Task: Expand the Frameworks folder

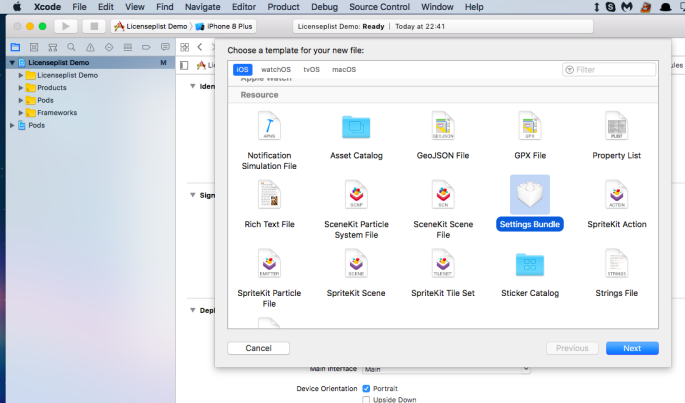Action: coord(21,113)
